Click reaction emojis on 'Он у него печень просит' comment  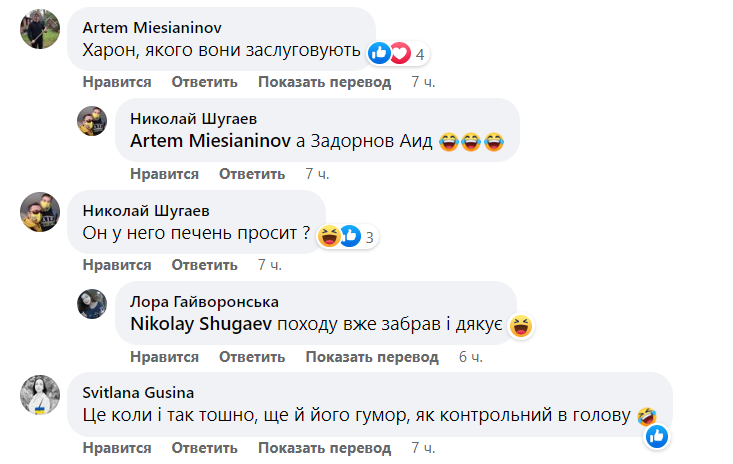tap(339, 237)
